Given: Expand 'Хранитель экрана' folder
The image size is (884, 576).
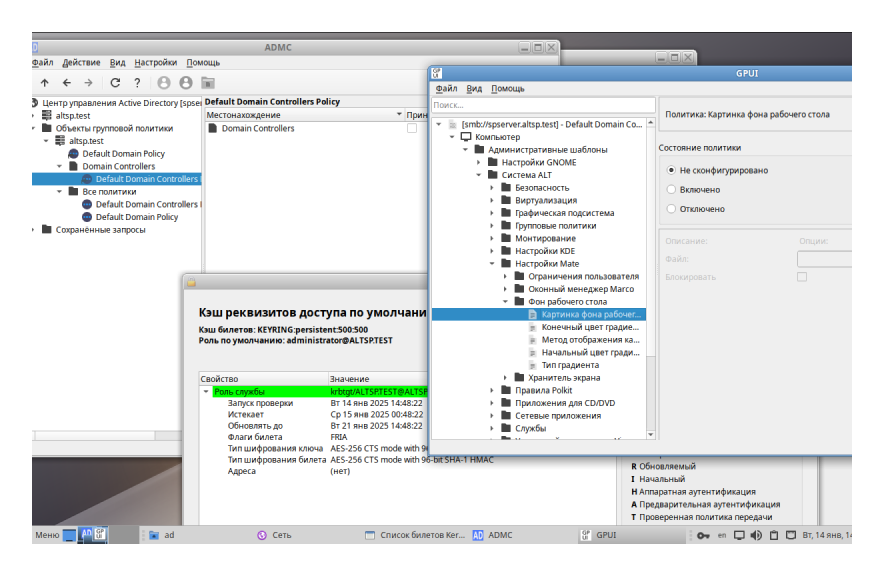Looking at the screenshot, I should click(505, 378).
